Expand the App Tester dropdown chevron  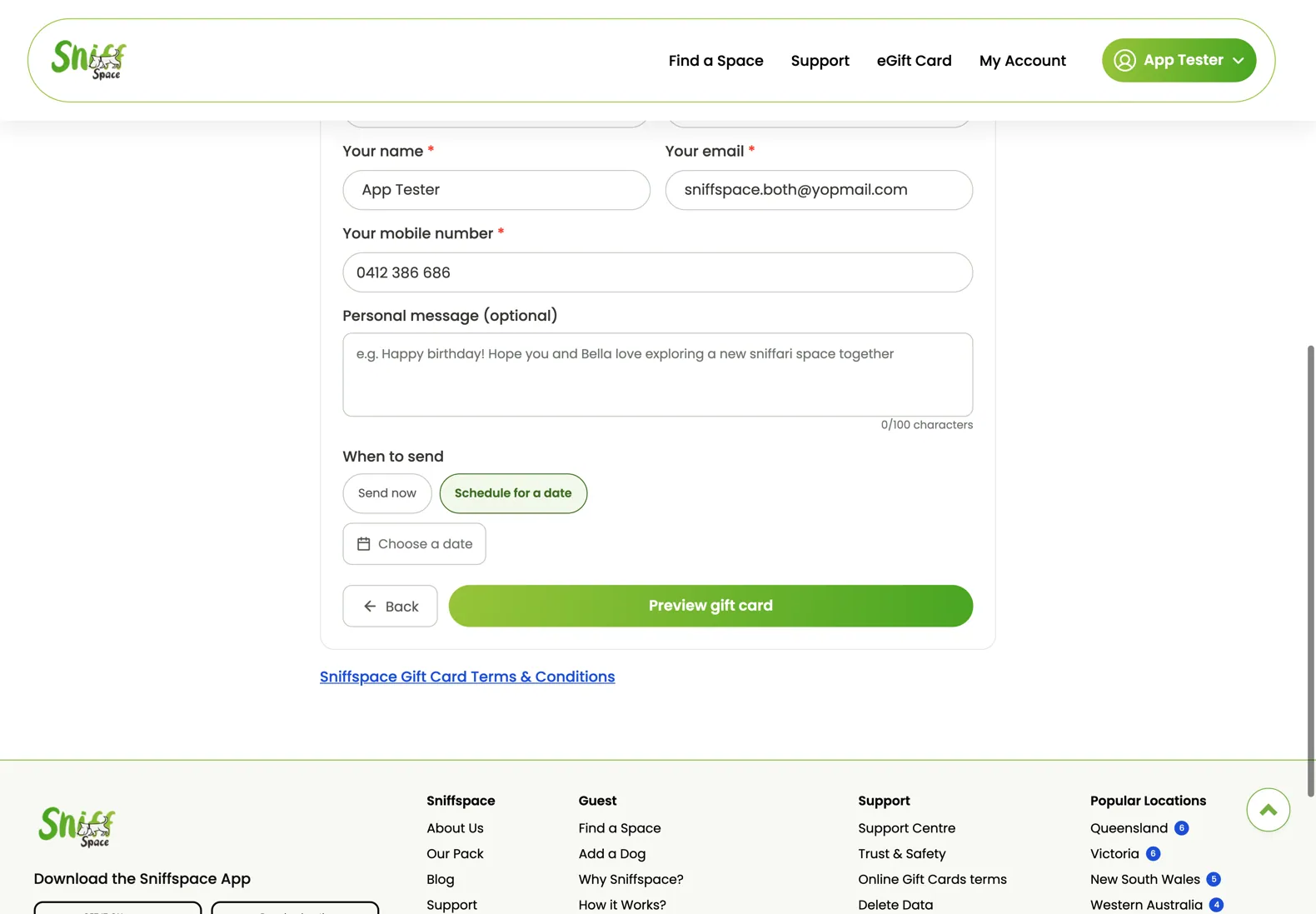[1238, 61]
